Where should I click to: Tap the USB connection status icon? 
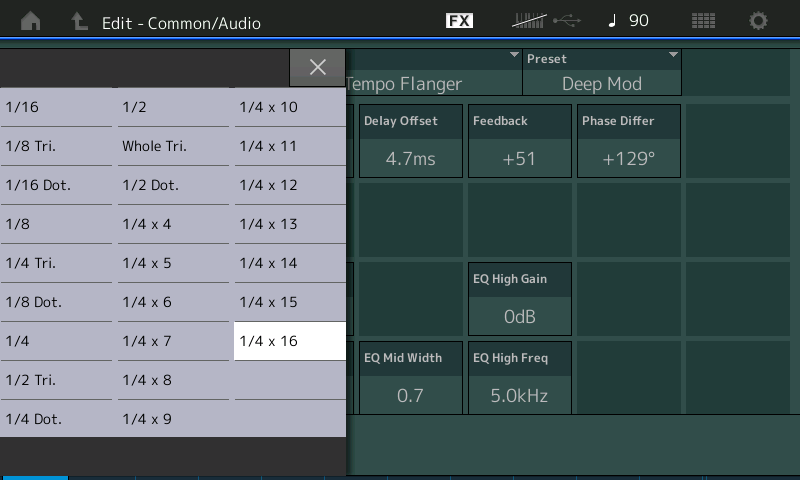[567, 21]
